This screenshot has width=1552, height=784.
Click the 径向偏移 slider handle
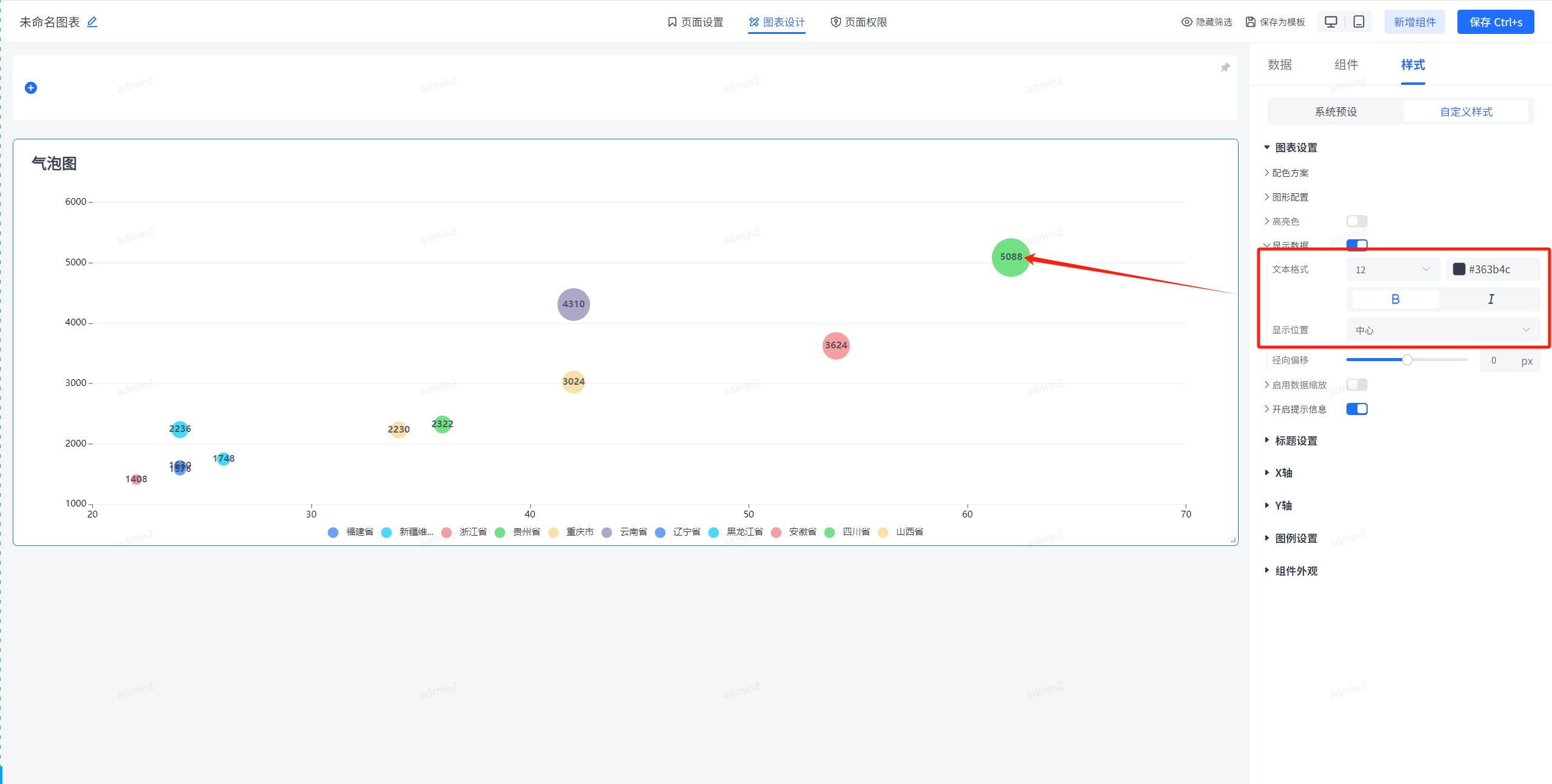pos(1407,360)
